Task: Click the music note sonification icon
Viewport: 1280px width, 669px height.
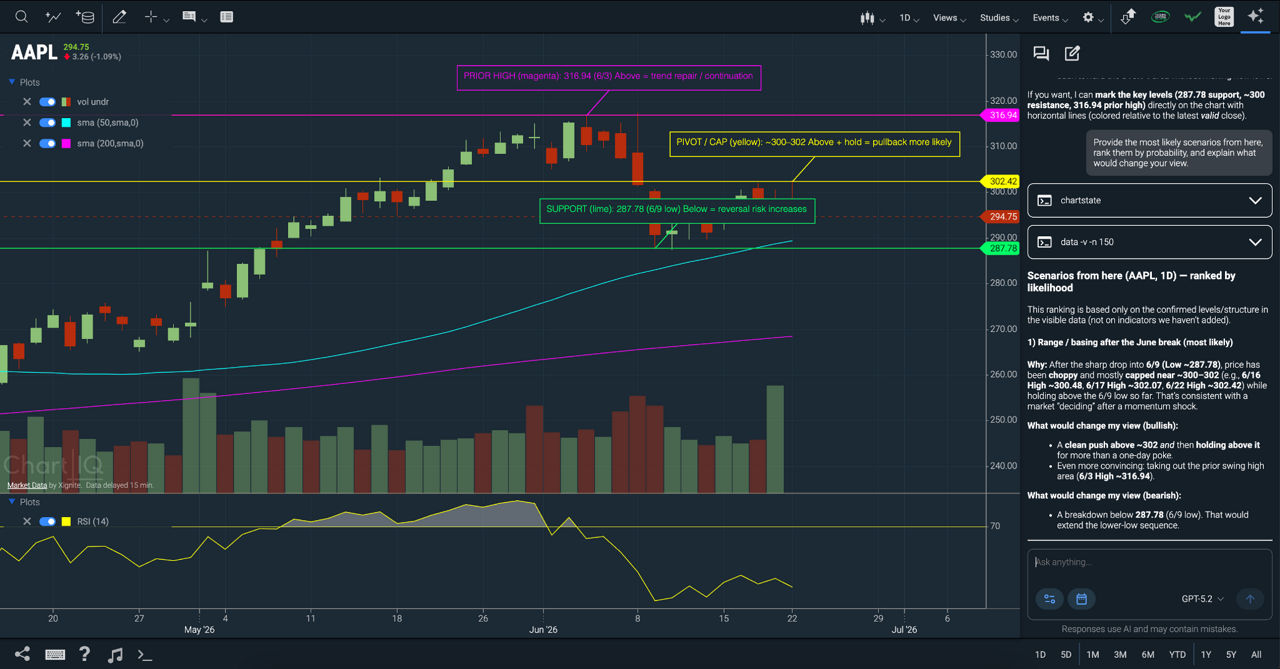Action: (x=115, y=654)
